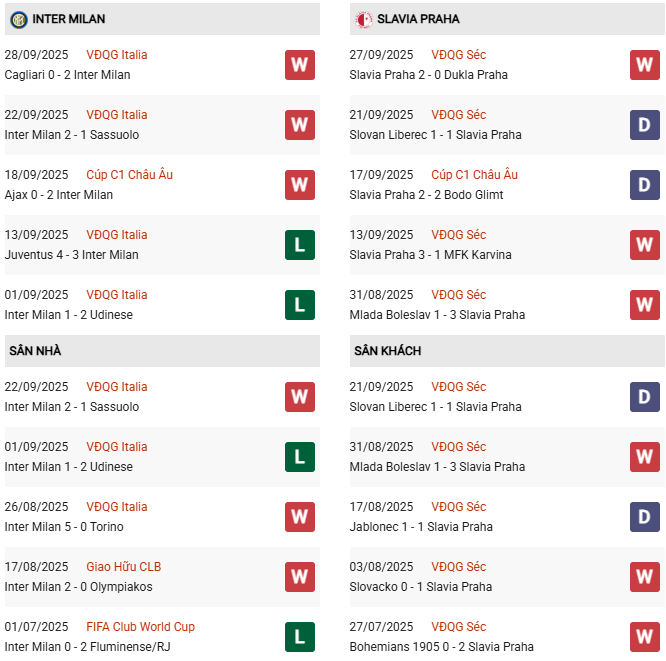666x661 pixels.
Task: Open the Cúp C1 Châu Âu link for Ajax match
Action: [x=129, y=175]
